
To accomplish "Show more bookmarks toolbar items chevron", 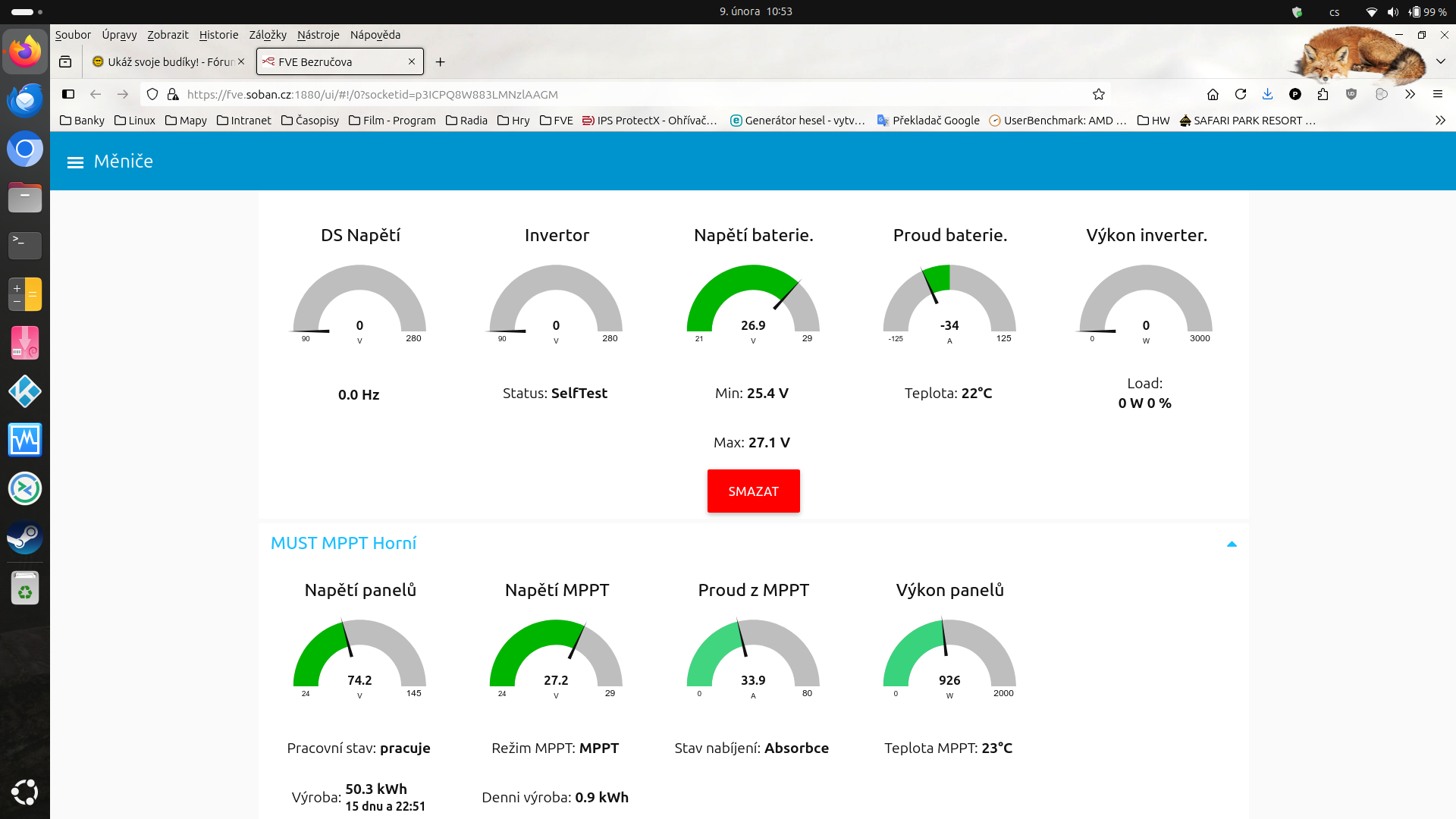I will [1440, 121].
